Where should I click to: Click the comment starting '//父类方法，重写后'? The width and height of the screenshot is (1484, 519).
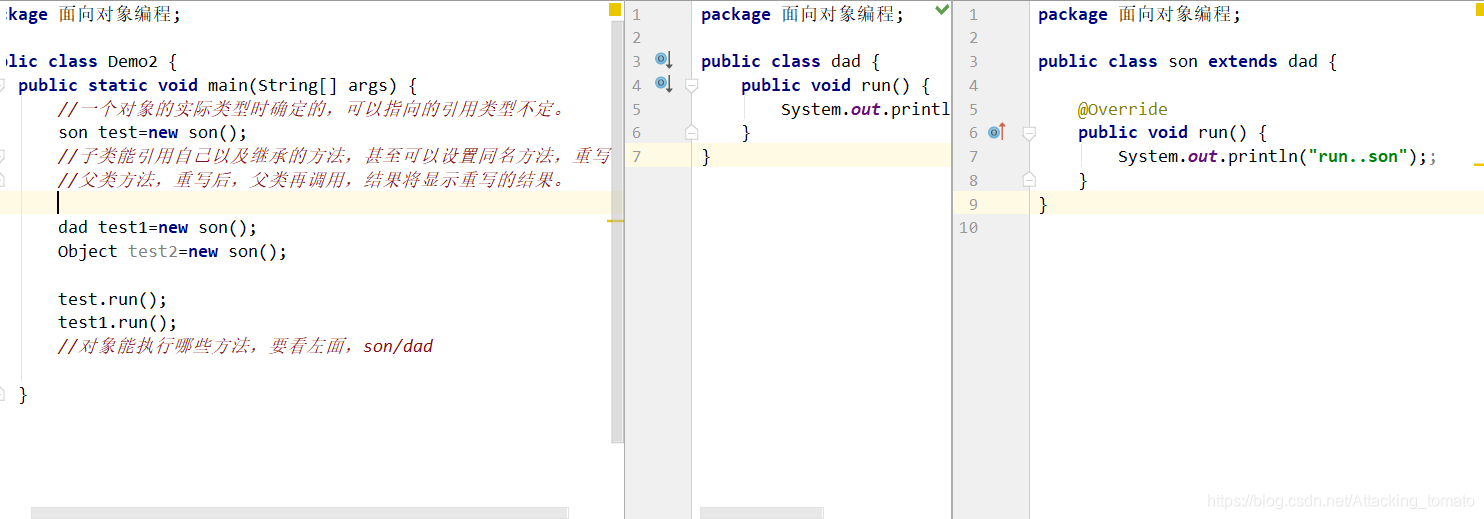click(312, 181)
